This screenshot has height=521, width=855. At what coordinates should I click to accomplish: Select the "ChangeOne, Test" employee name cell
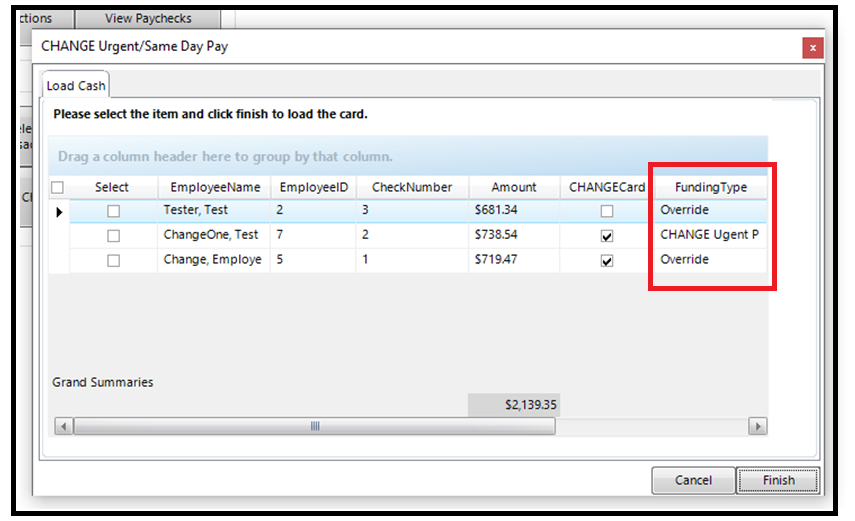pos(214,235)
